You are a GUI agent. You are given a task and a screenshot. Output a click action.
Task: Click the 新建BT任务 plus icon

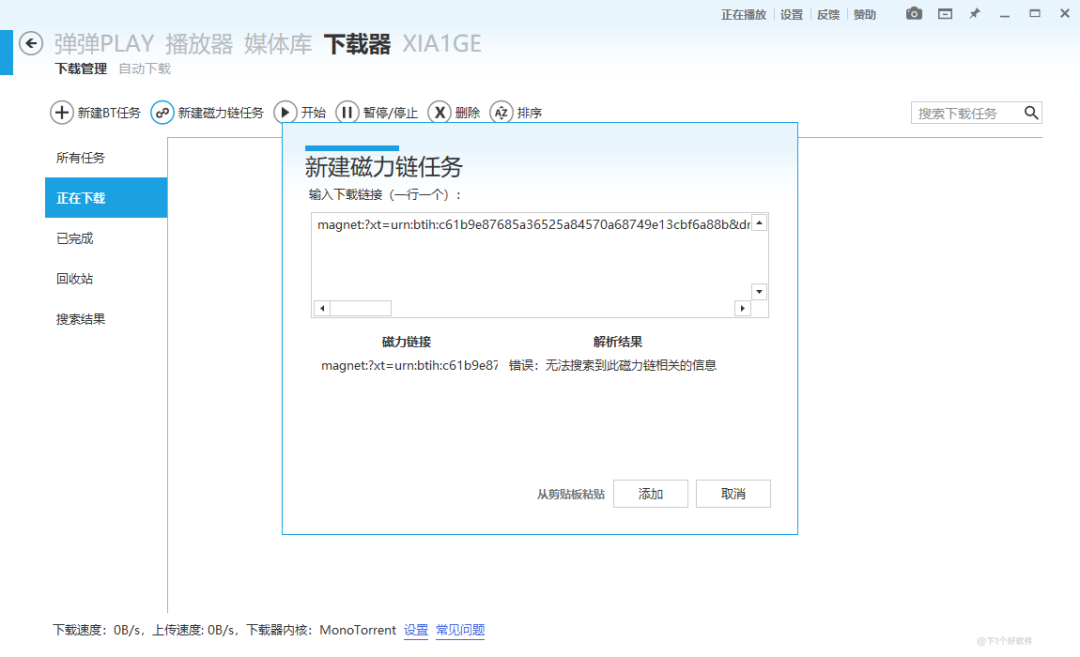[62, 112]
